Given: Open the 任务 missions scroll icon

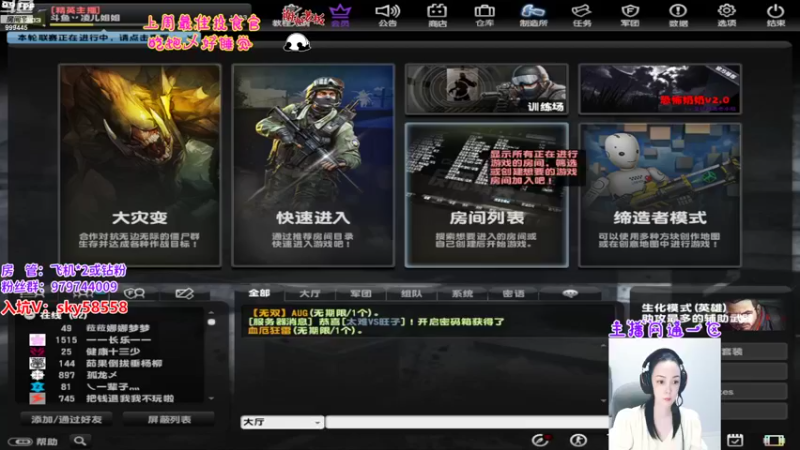Looking at the screenshot, I should point(582,15).
